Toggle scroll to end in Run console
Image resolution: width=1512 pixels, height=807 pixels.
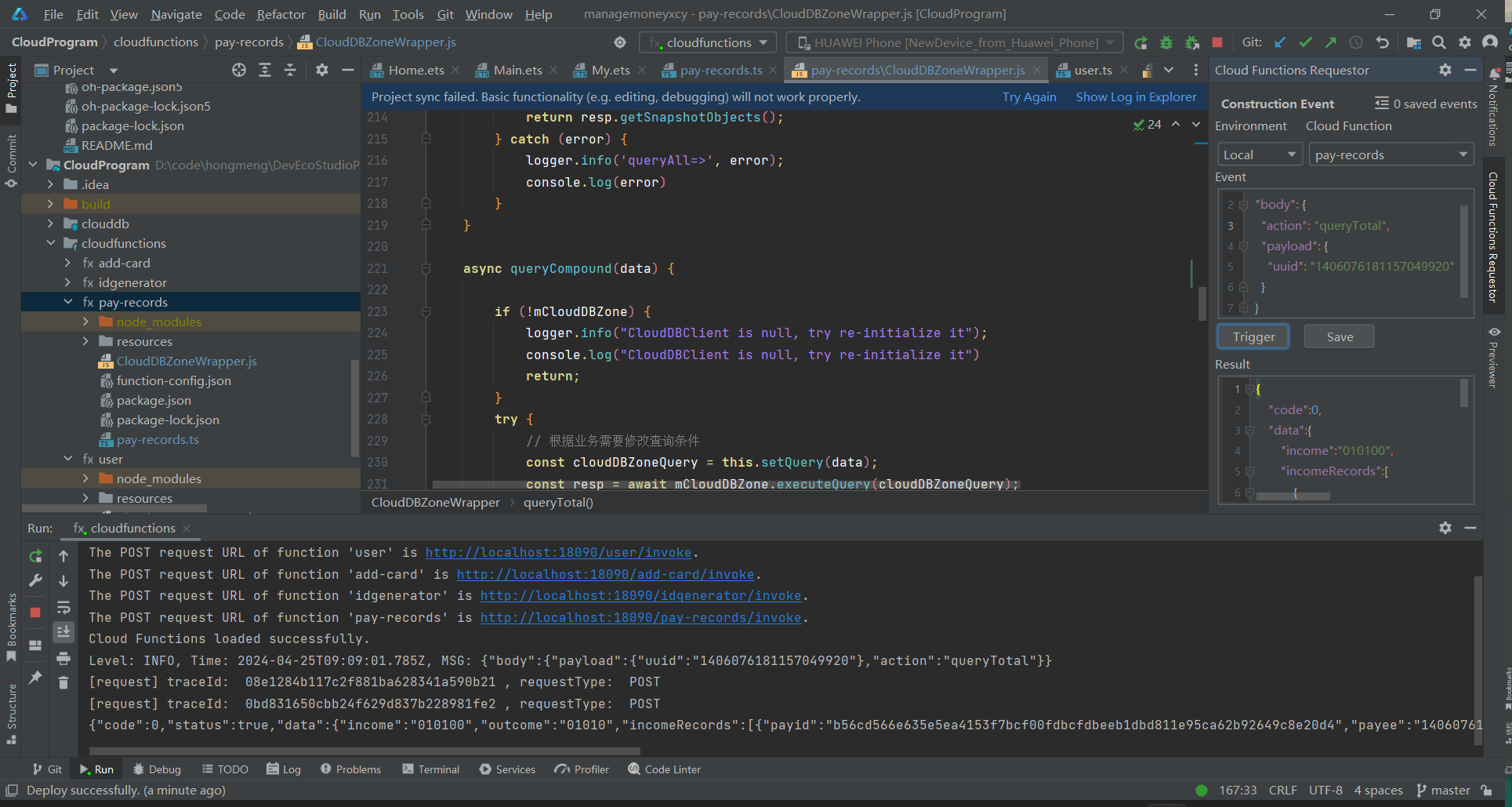click(63, 632)
